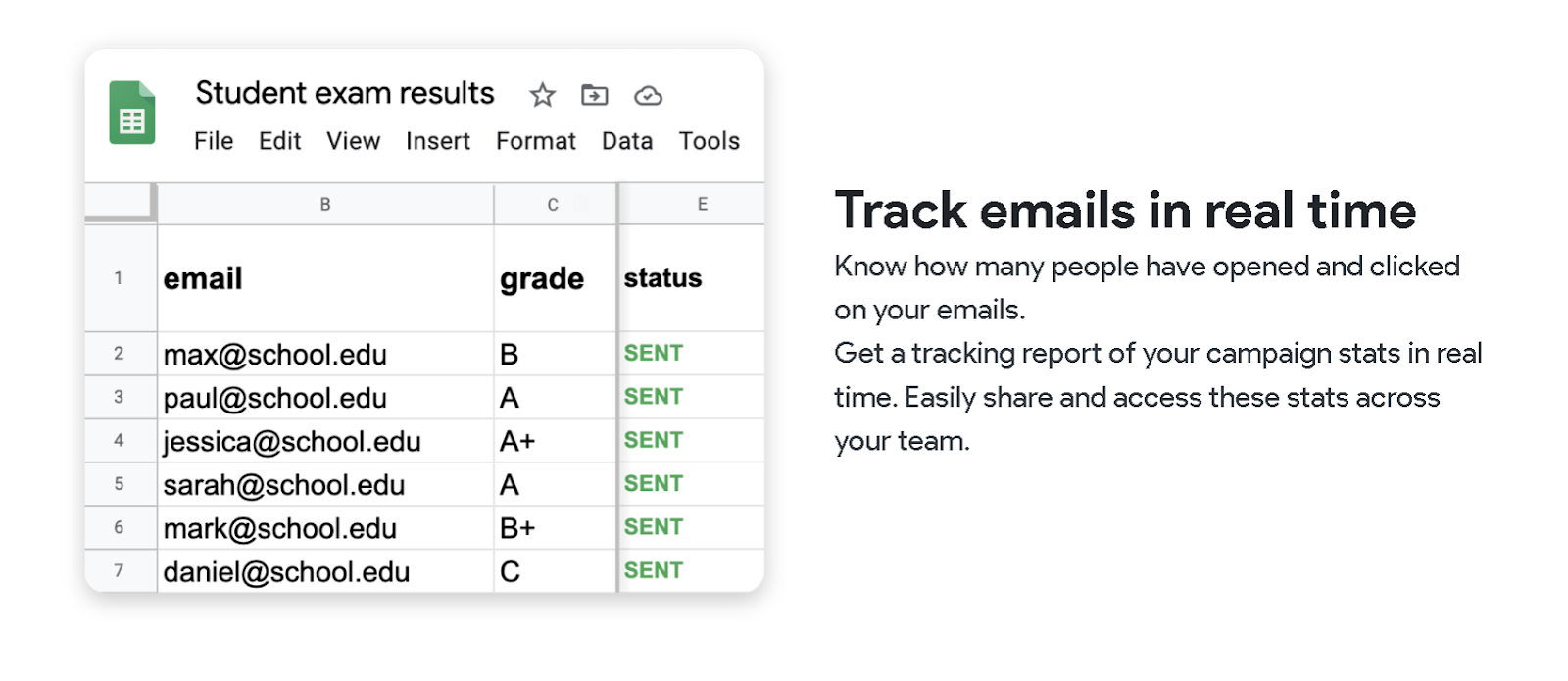Click the cloud saved status icon

coord(648,95)
